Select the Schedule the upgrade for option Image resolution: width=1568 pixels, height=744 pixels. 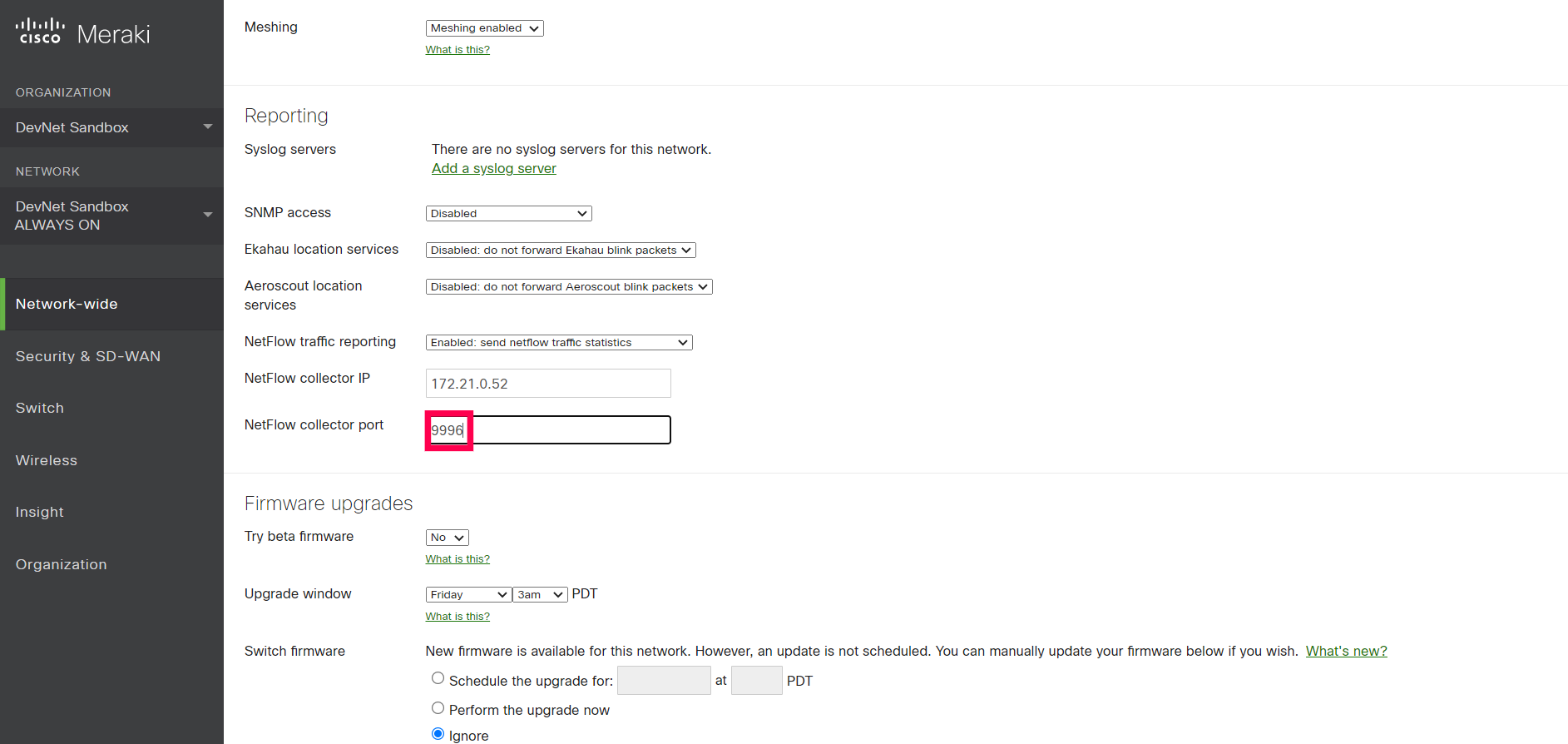(438, 677)
